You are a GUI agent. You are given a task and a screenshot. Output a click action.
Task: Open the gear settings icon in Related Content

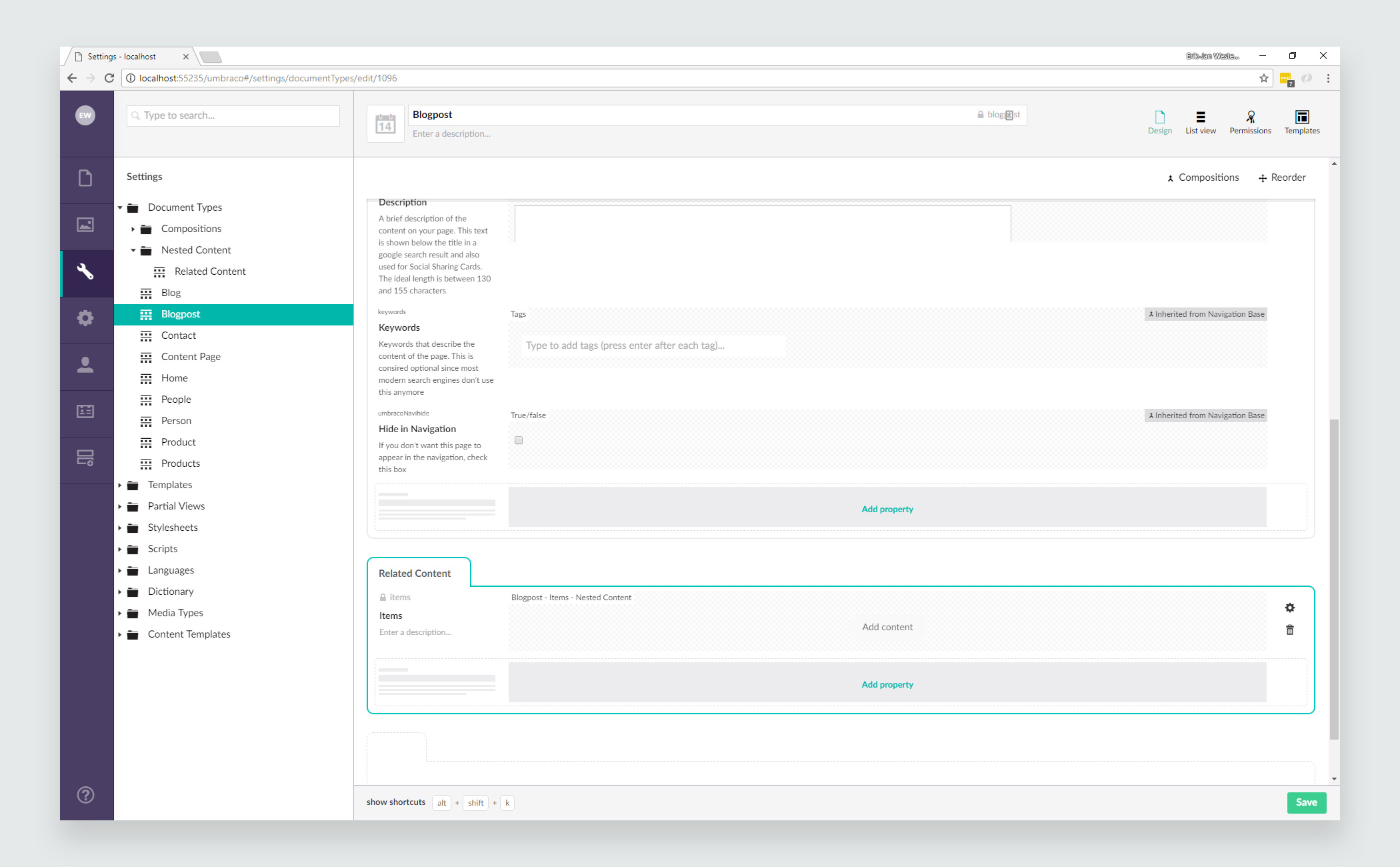coord(1291,606)
